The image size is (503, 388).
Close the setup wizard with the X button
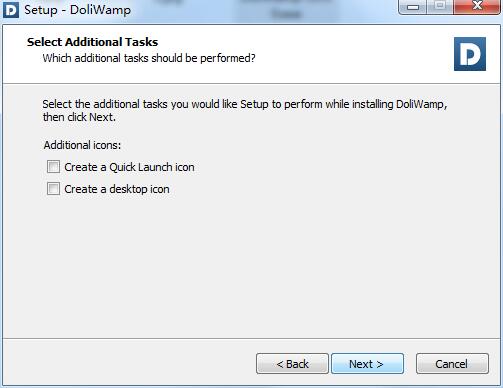tap(477, 6)
